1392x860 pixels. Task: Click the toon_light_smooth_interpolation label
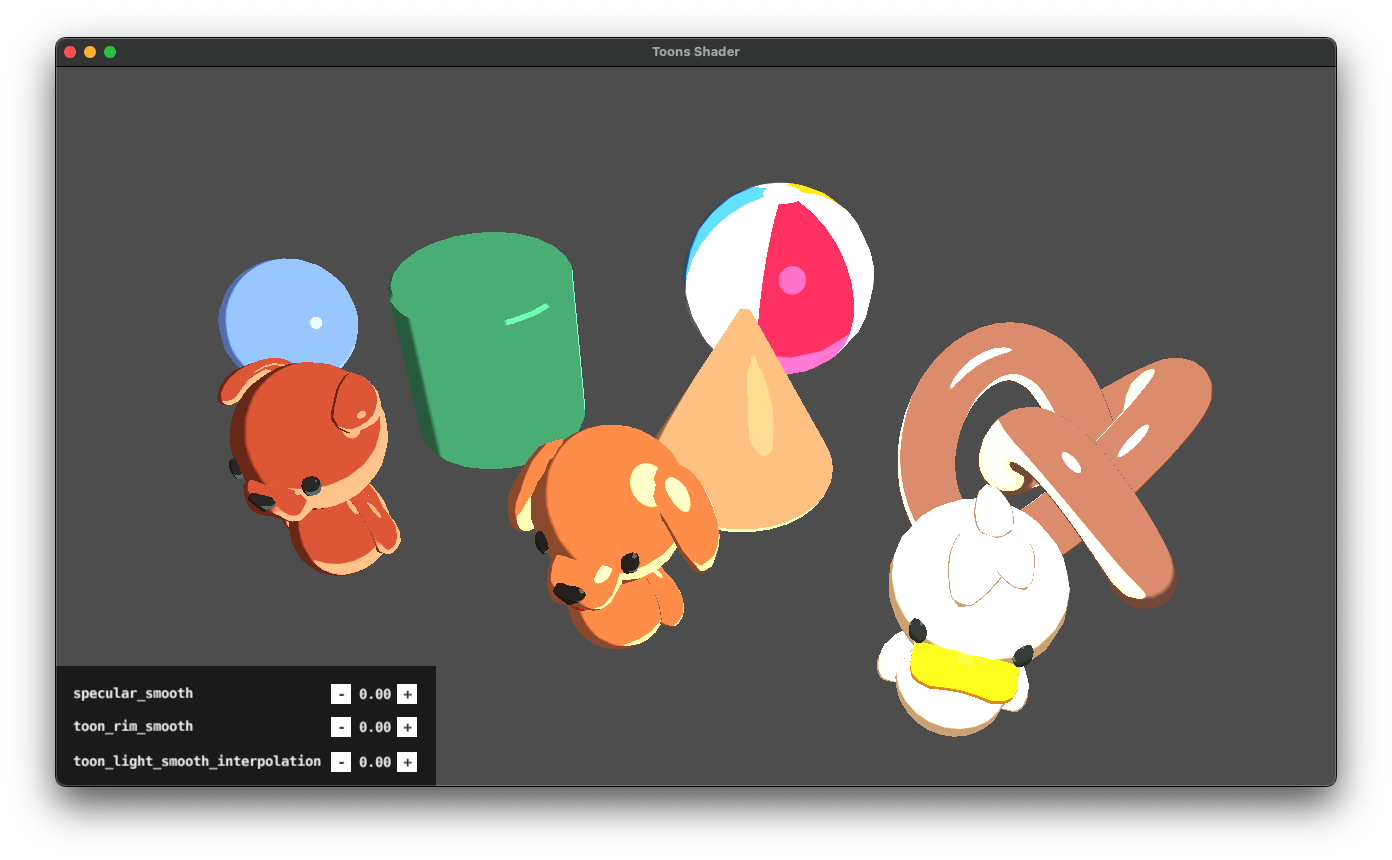pyautogui.click(x=196, y=761)
